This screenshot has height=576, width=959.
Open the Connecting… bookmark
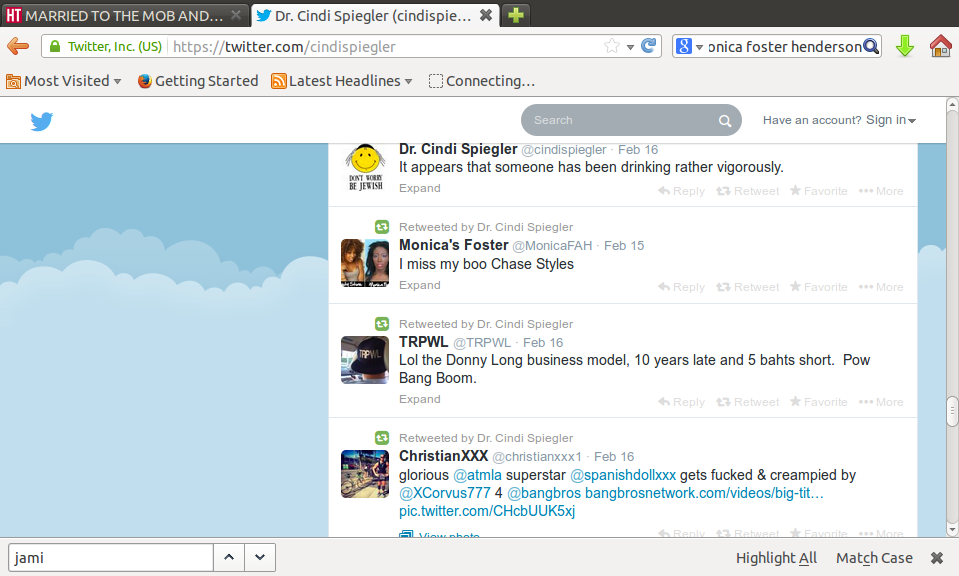(482, 81)
